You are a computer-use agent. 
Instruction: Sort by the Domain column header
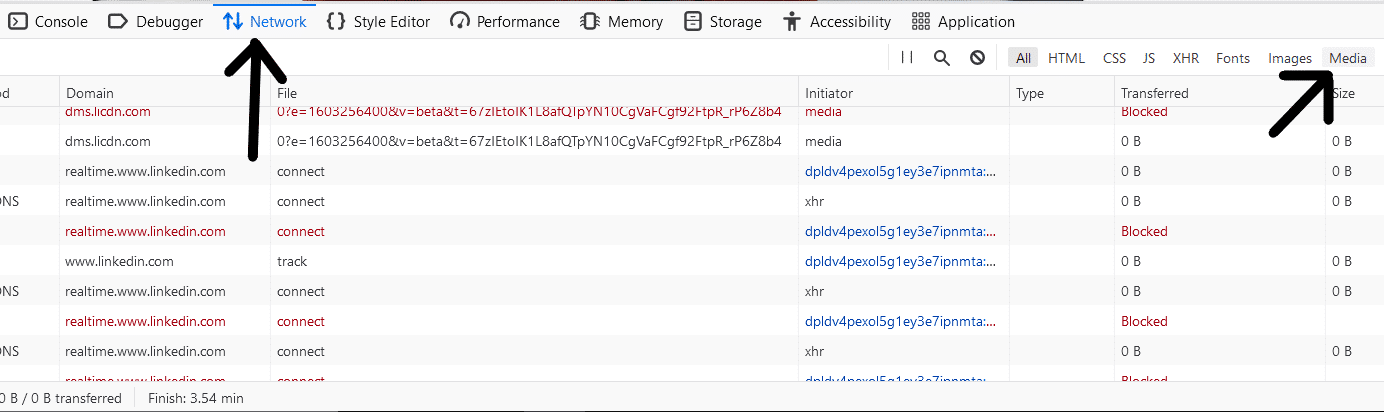(x=165, y=93)
